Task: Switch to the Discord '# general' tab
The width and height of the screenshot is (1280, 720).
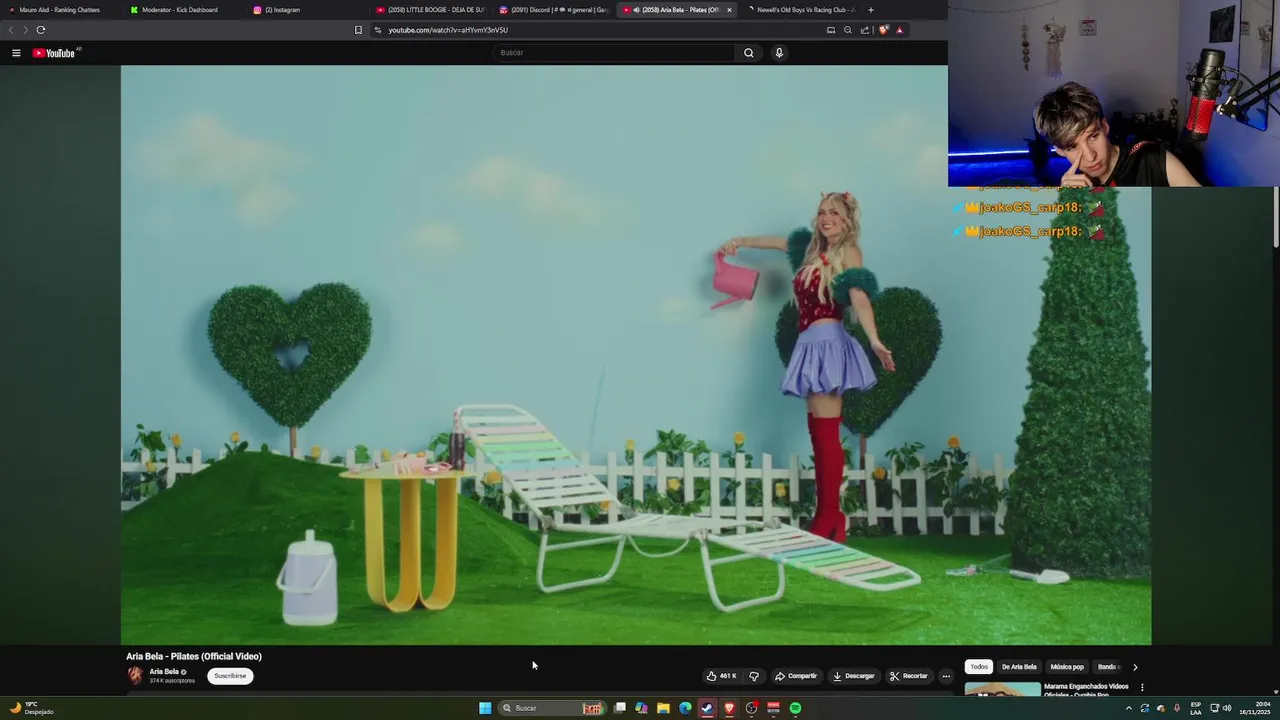Action: [x=553, y=10]
